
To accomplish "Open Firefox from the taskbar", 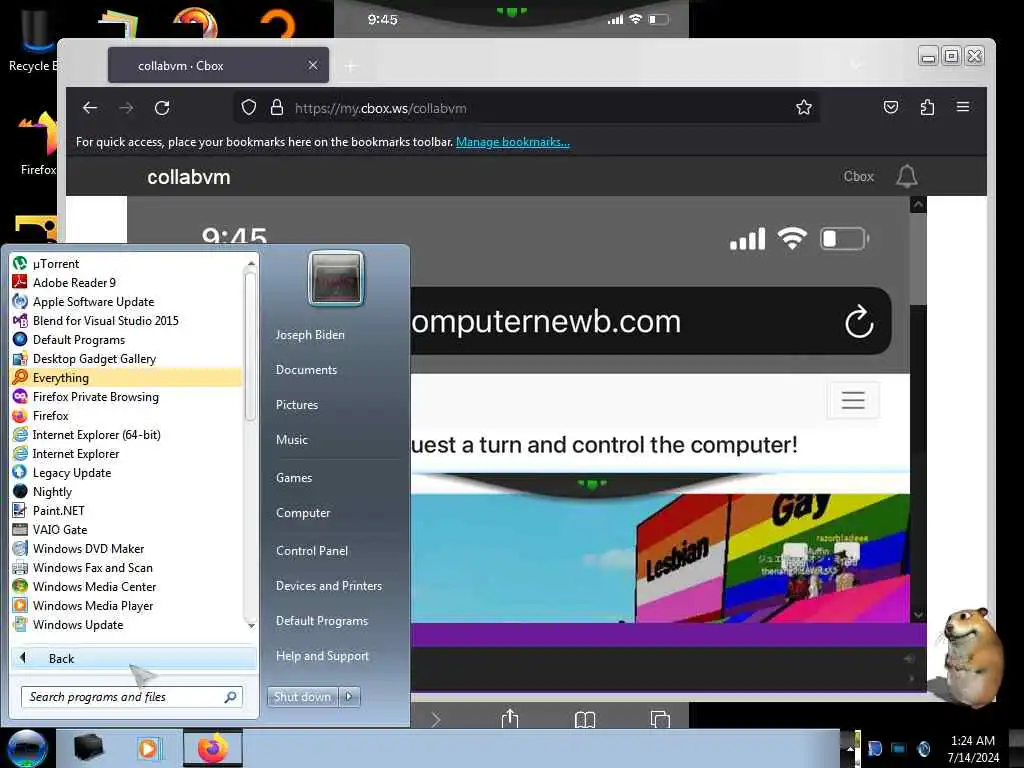I will (212, 748).
